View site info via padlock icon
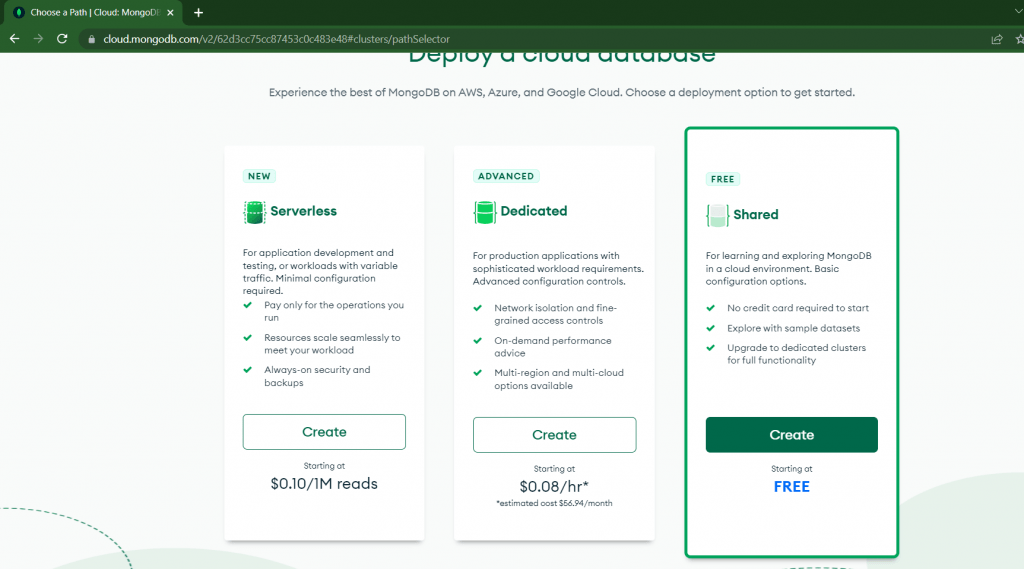This screenshot has width=1024, height=569. click(x=91, y=39)
